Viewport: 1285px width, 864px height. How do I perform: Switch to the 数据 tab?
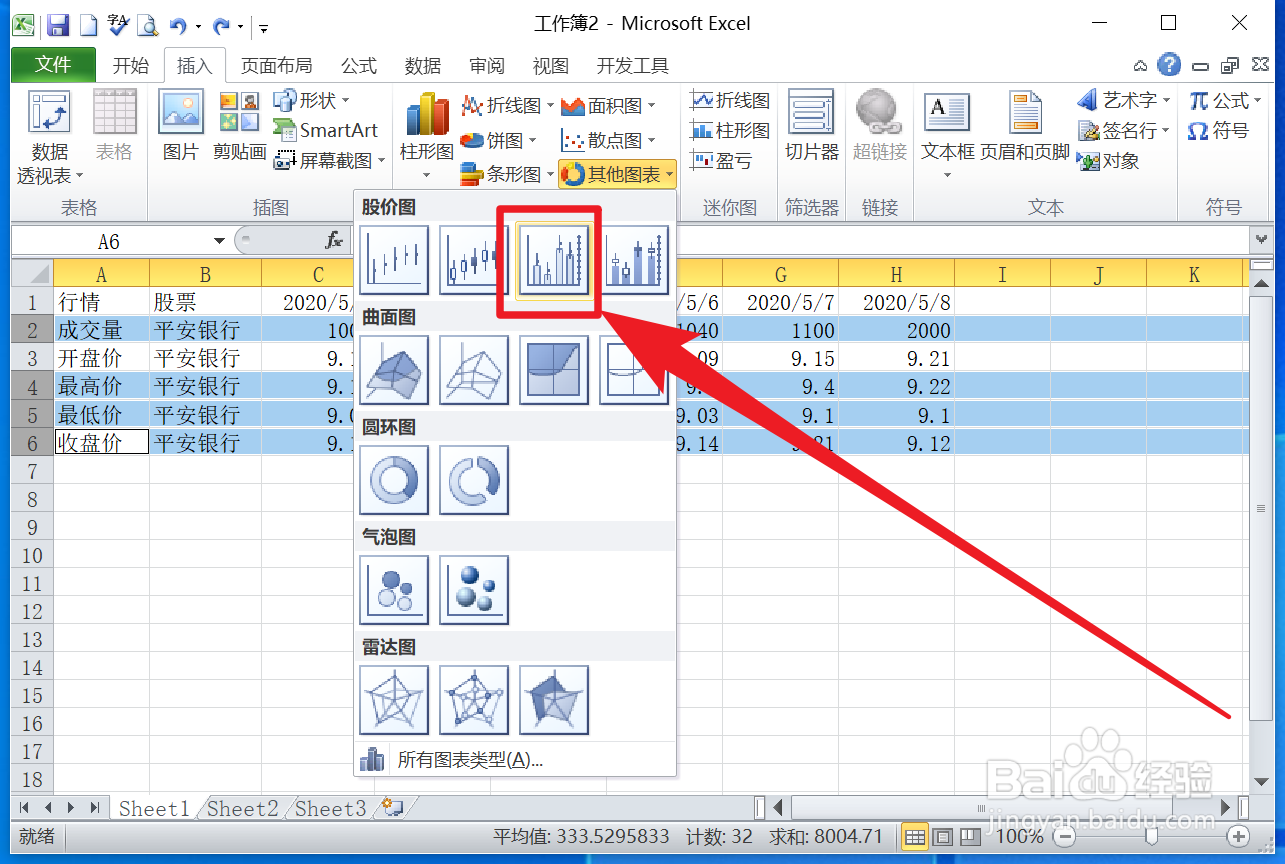(x=423, y=66)
